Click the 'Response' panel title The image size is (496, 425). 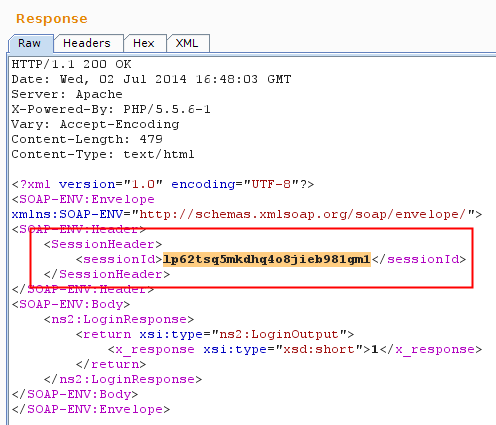(x=52, y=19)
